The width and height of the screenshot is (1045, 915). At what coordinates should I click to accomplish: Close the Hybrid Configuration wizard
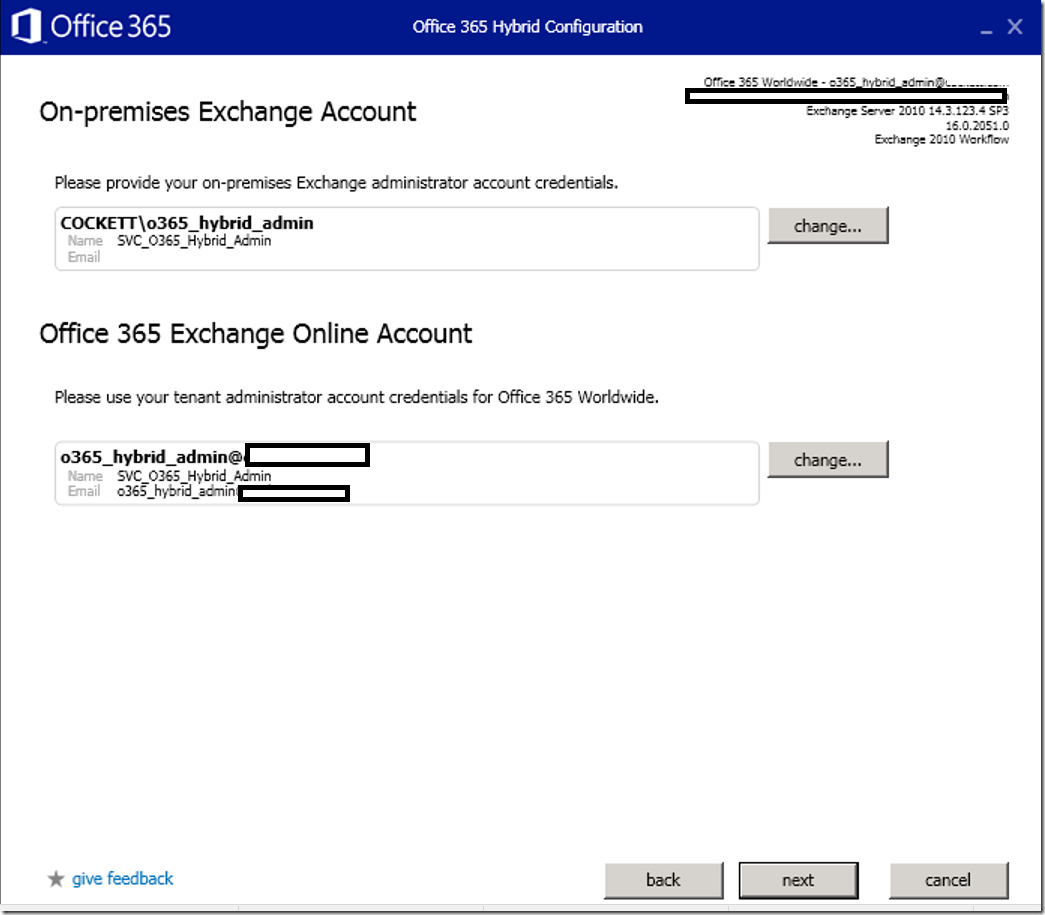point(1015,27)
